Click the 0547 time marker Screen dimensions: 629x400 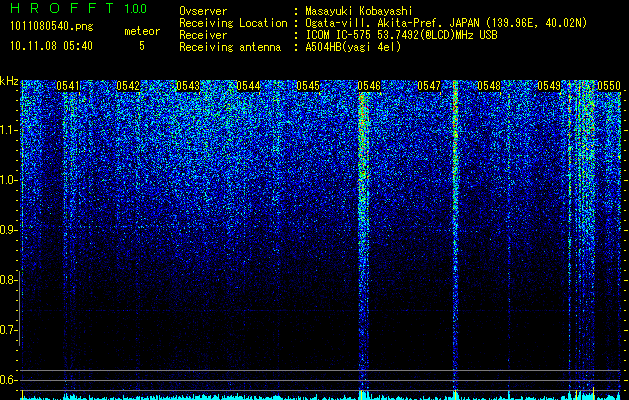pos(429,86)
